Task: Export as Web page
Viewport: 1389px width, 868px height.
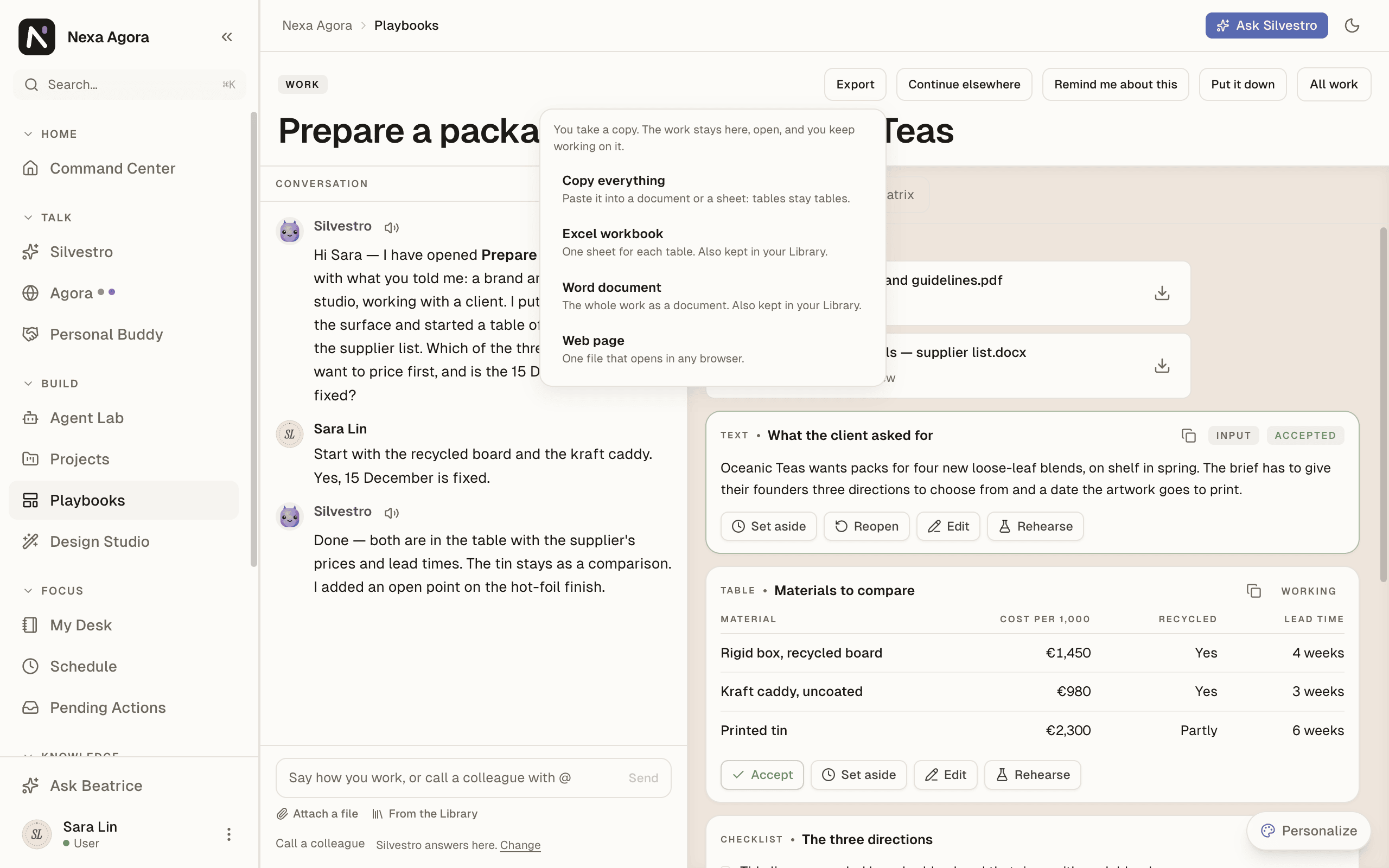Action: tap(712, 349)
